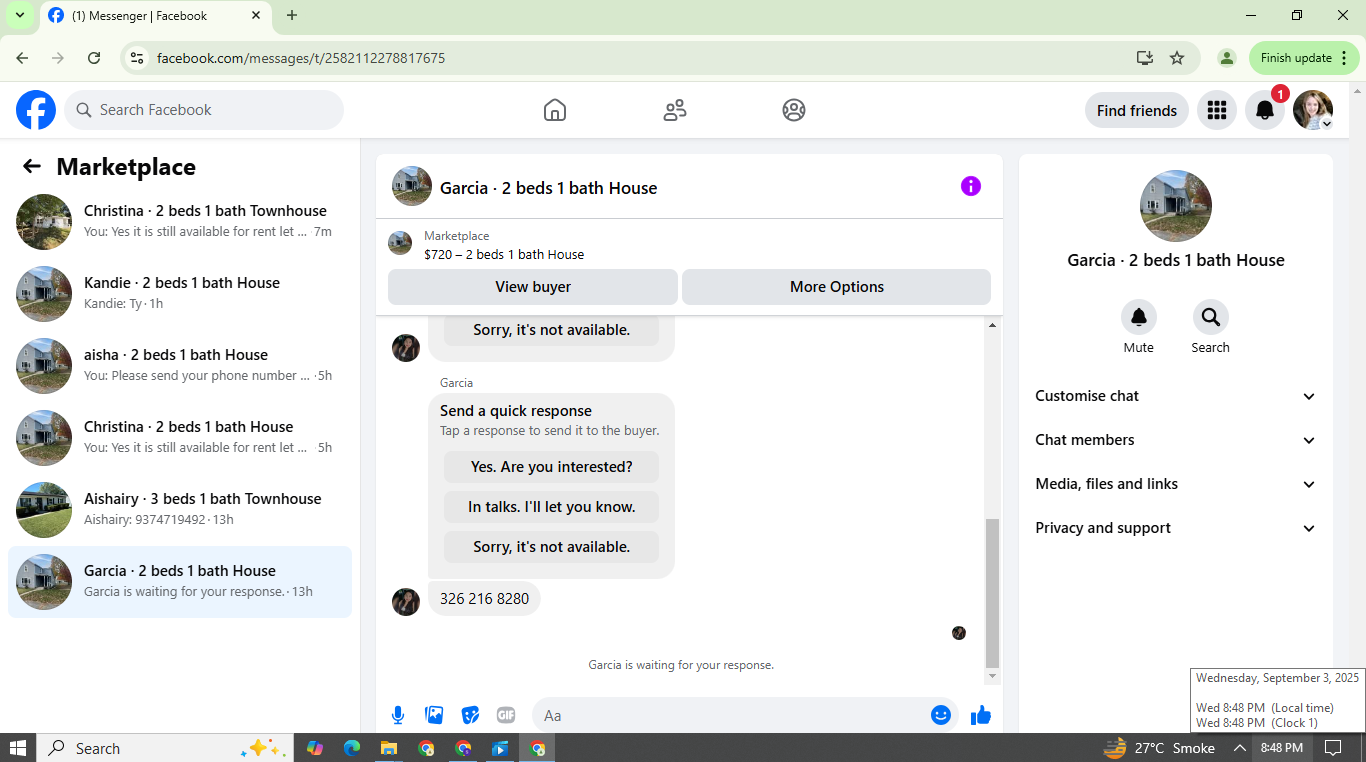This screenshot has height=762, width=1366.
Task: Open Microsoft Edge from the taskbar
Action: [352, 748]
